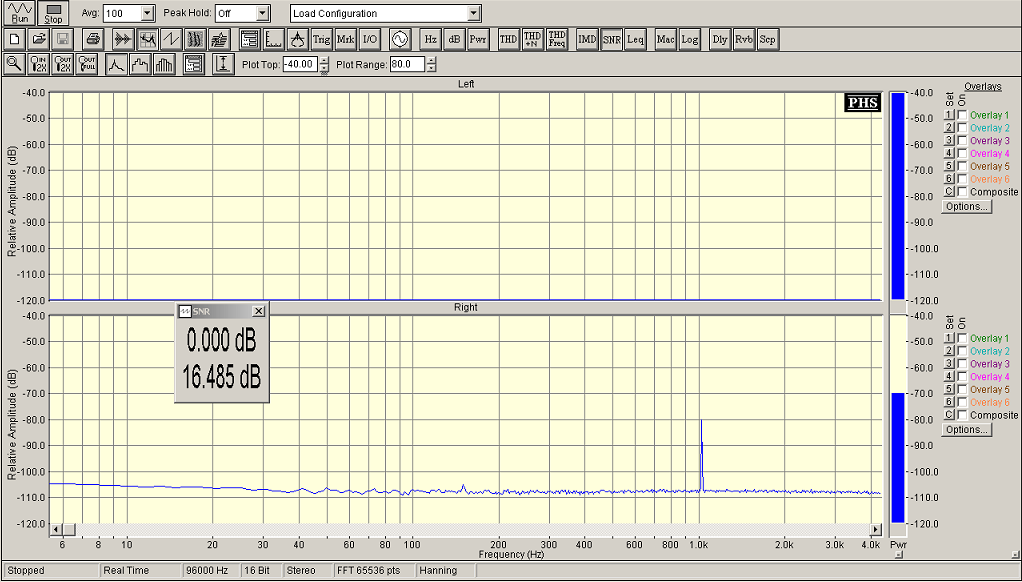The width and height of the screenshot is (1022, 582).
Task: Toggle the SNR toolbar button
Action: pyautogui.click(x=611, y=39)
